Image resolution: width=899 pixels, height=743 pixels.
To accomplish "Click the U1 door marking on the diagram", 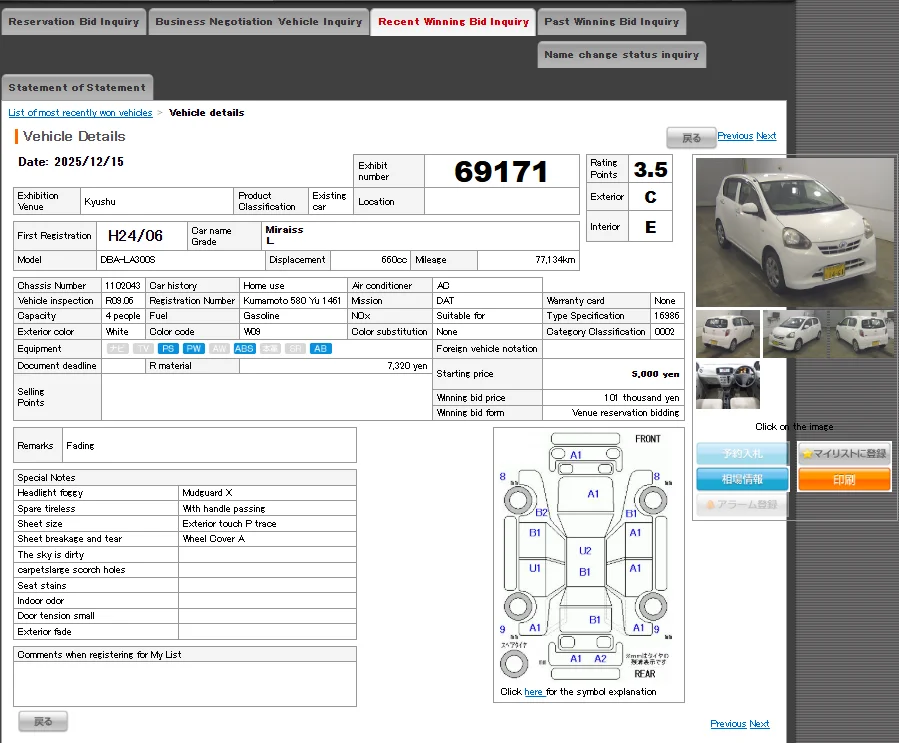I will (x=534, y=568).
